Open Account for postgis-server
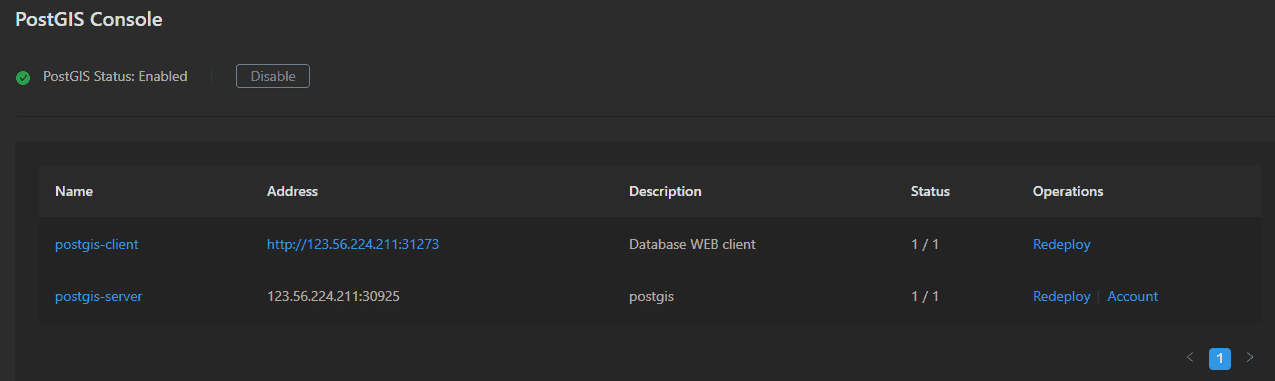The width and height of the screenshot is (1275, 381). (x=1133, y=296)
